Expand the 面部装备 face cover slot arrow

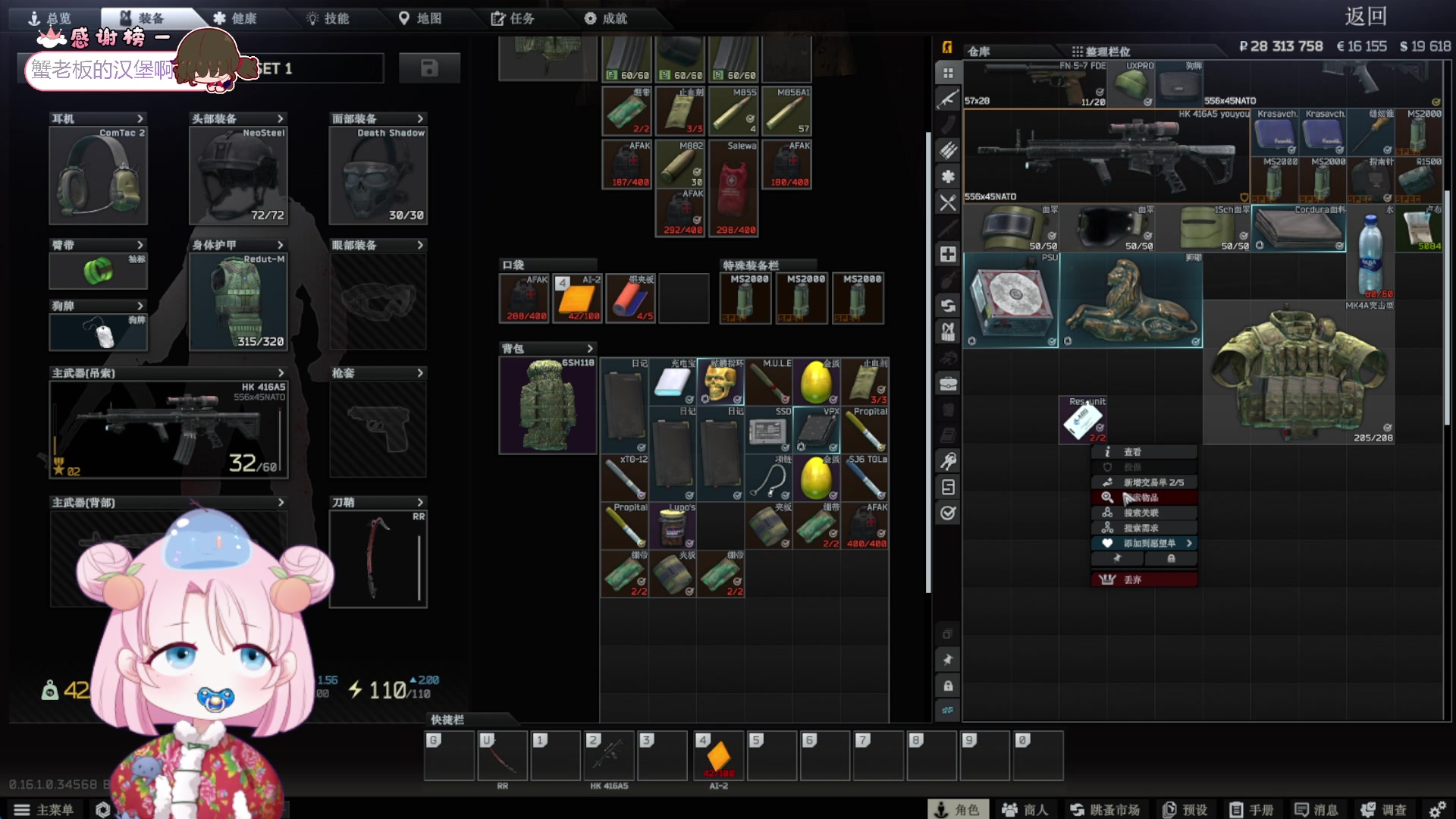coord(421,118)
